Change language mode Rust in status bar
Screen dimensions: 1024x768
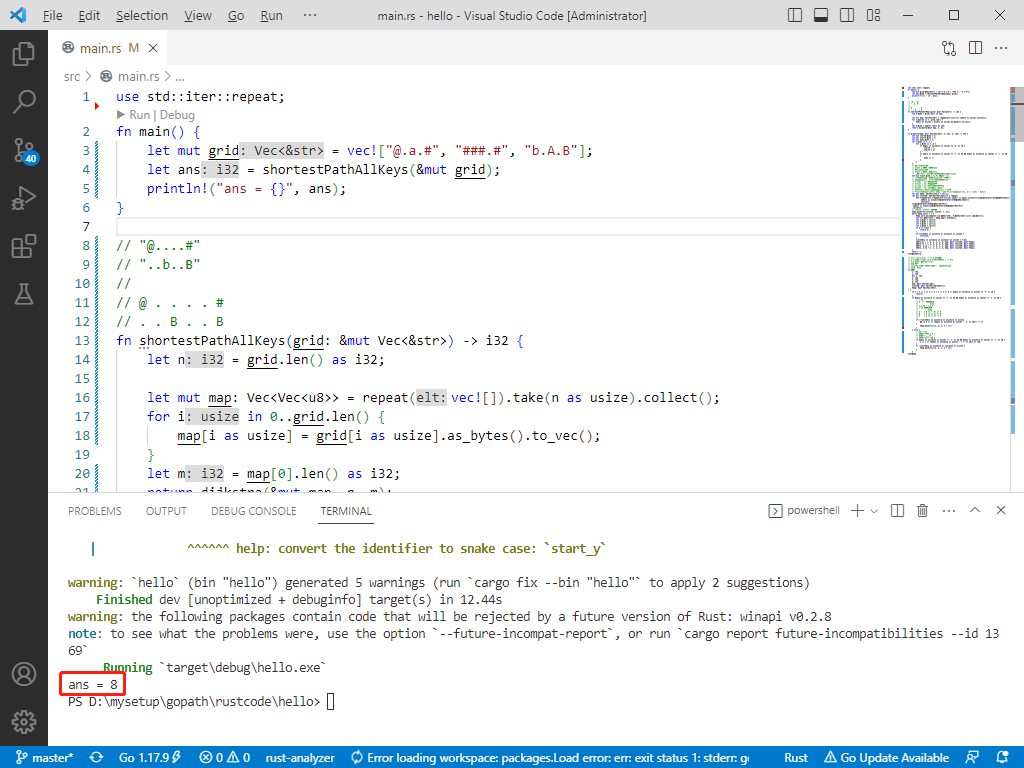point(795,758)
